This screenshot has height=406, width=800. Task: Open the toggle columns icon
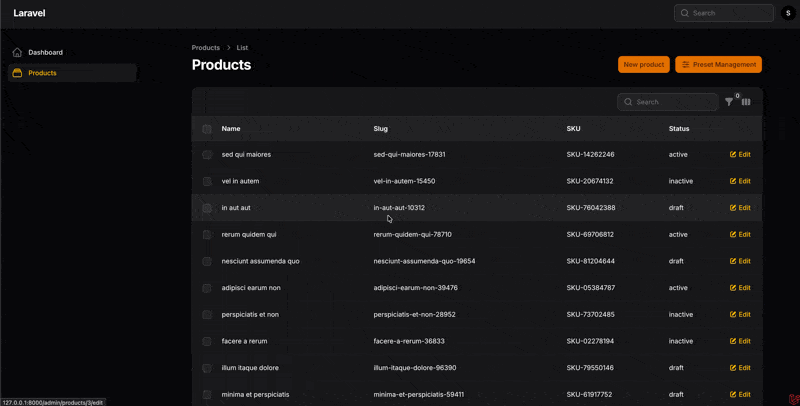(746, 102)
